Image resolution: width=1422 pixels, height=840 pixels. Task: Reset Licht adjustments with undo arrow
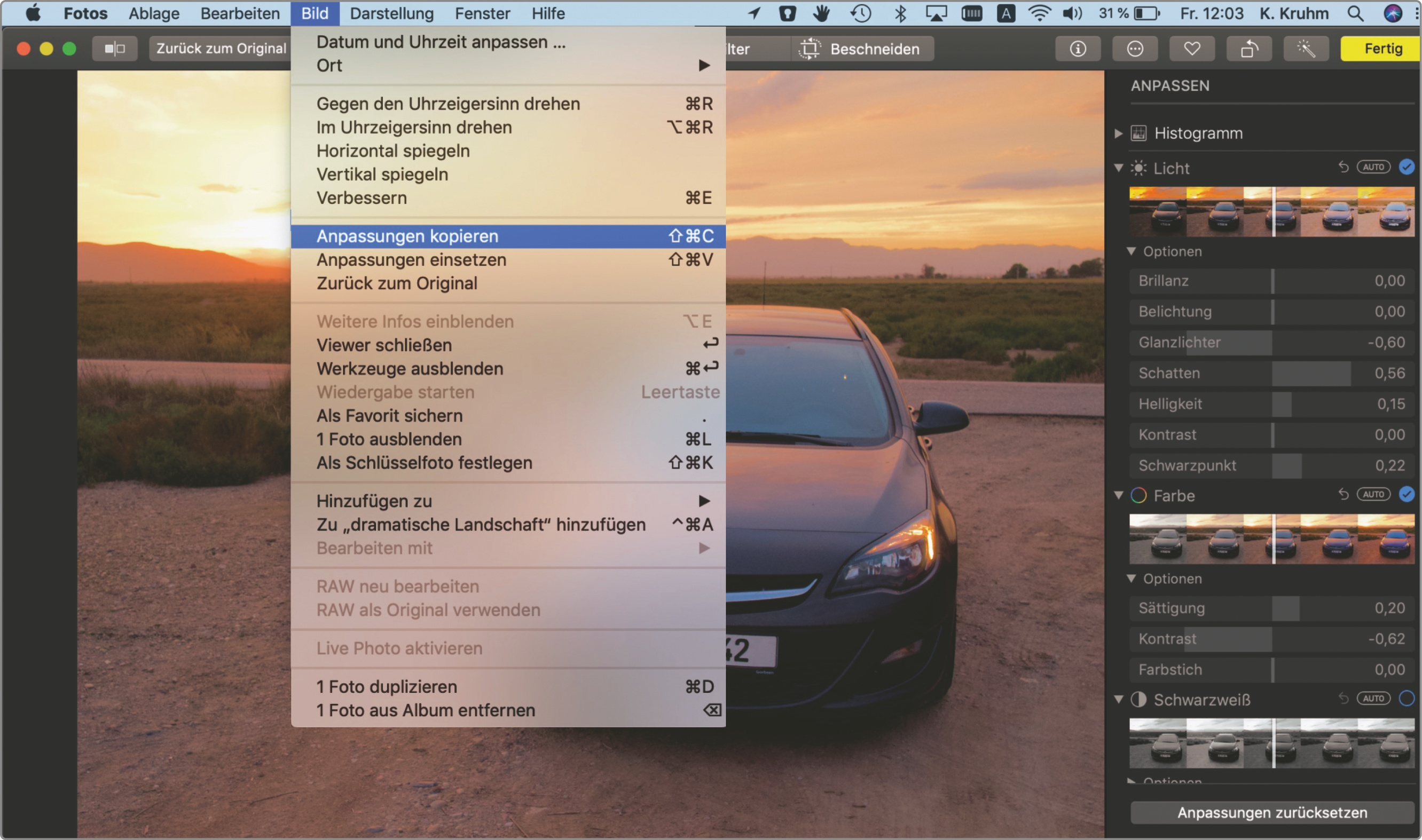coord(1343,167)
